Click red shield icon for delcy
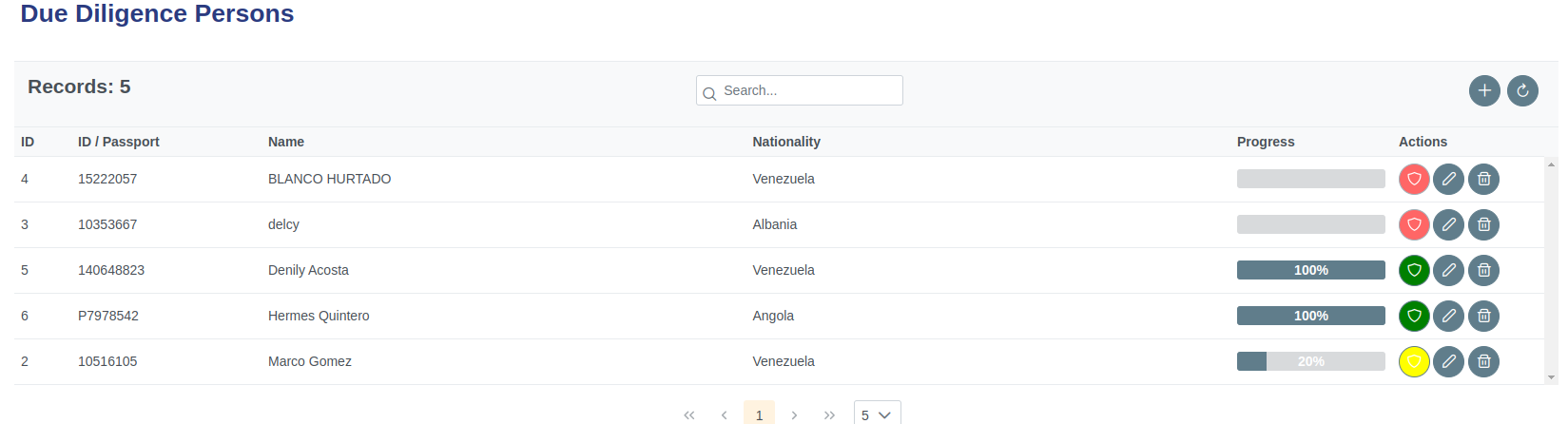The image size is (1568, 424). 1414,224
